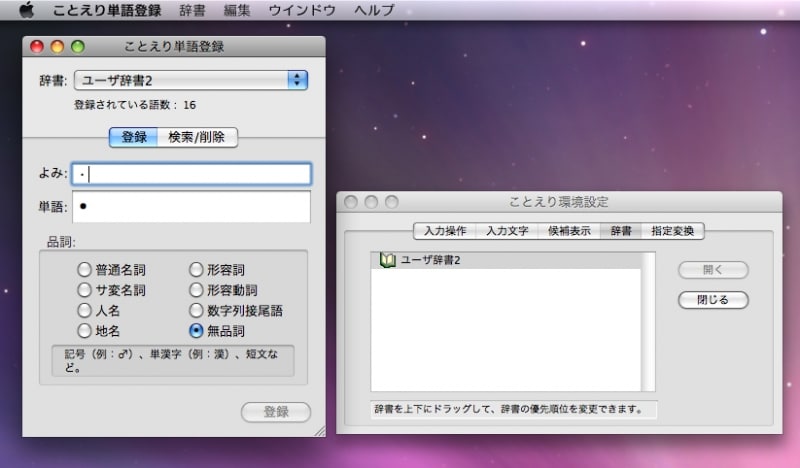Click the 記号（例：♂） description text

(x=172, y=360)
